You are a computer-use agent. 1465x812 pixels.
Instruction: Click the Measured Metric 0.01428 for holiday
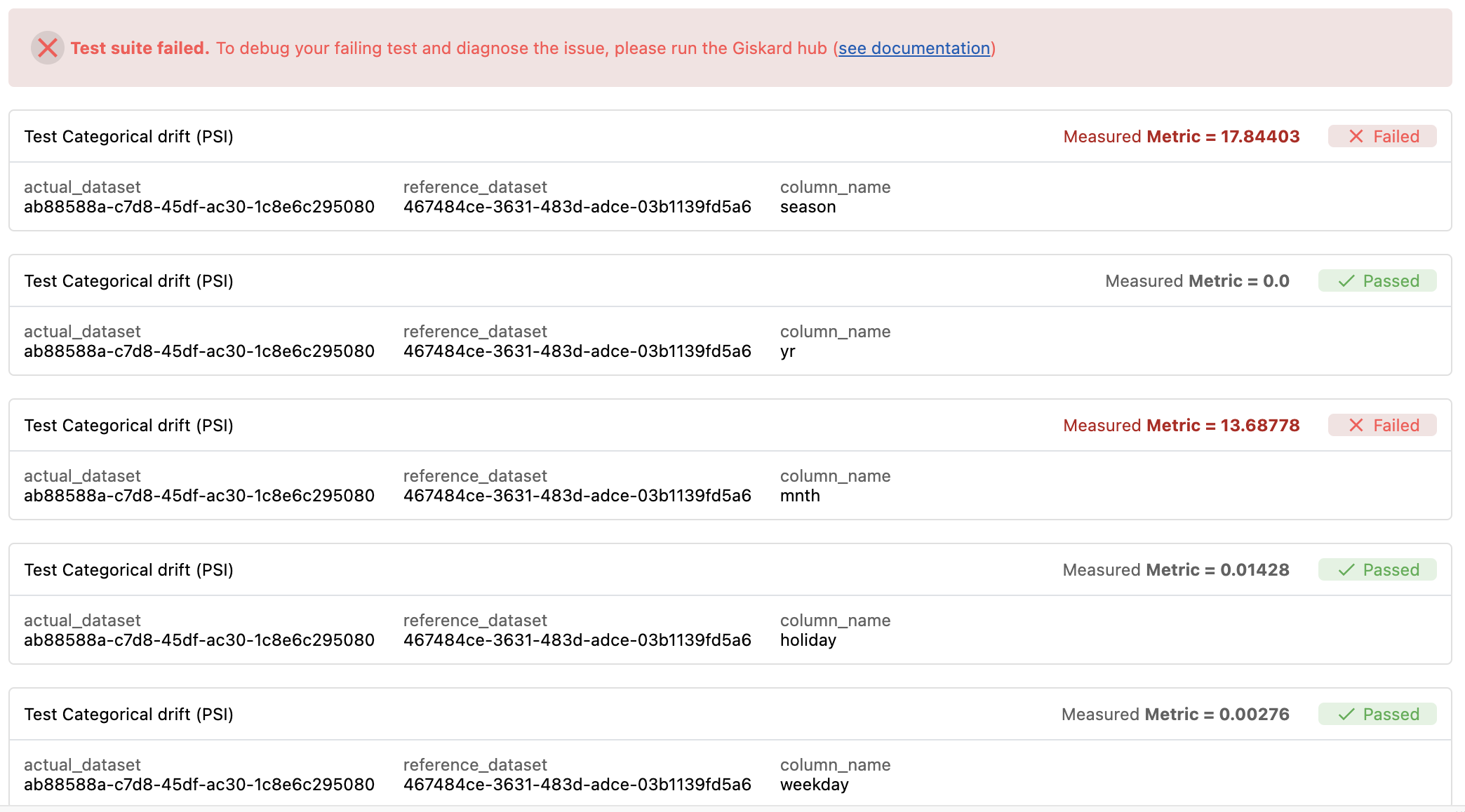click(x=1175, y=569)
